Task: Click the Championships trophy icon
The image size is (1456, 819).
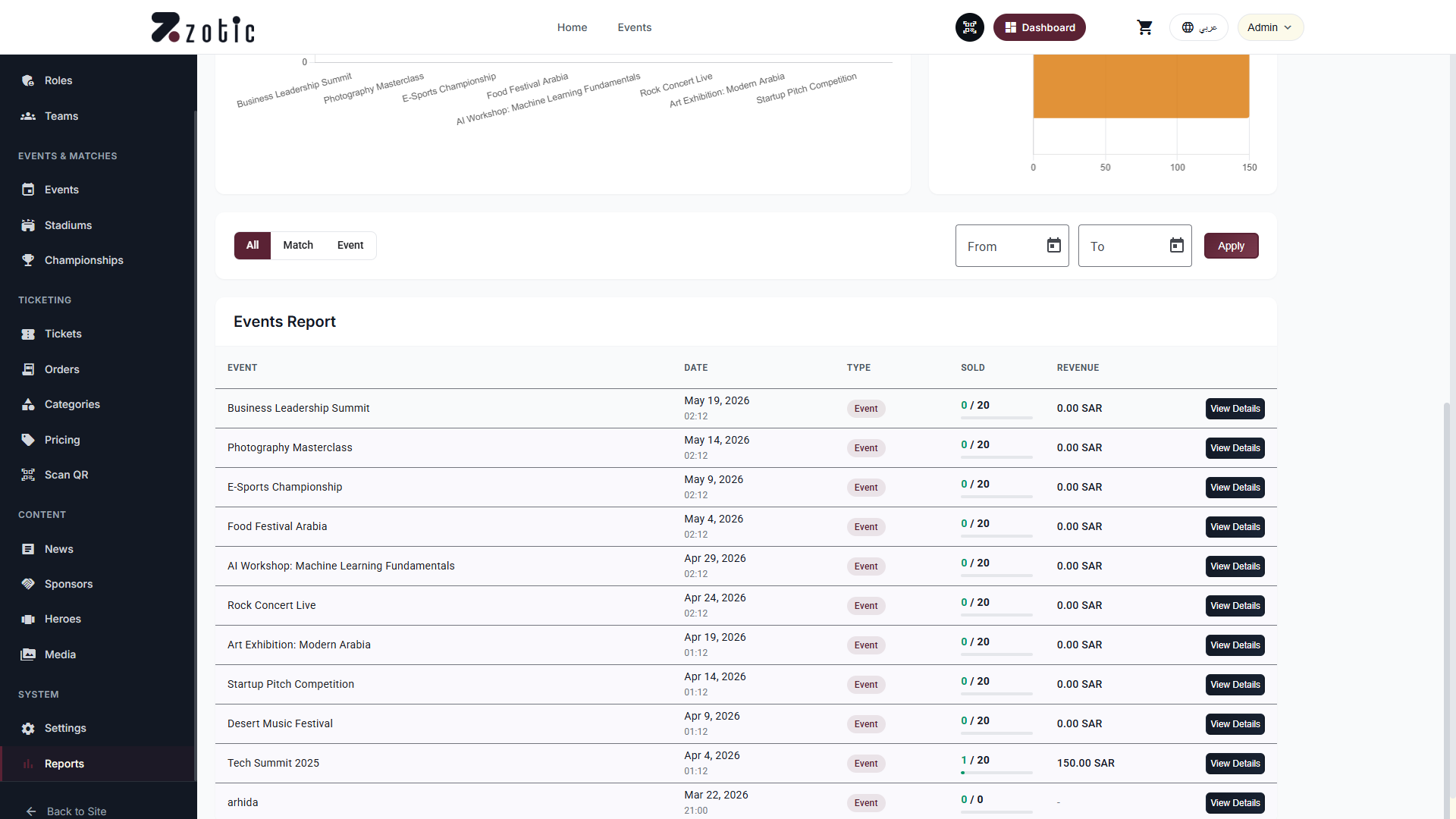Action: (28, 260)
